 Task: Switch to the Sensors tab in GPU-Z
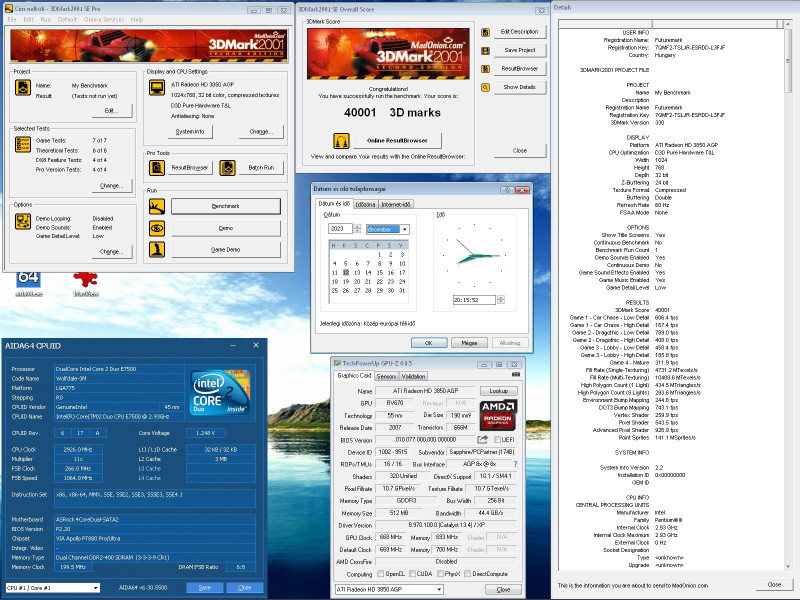385,376
